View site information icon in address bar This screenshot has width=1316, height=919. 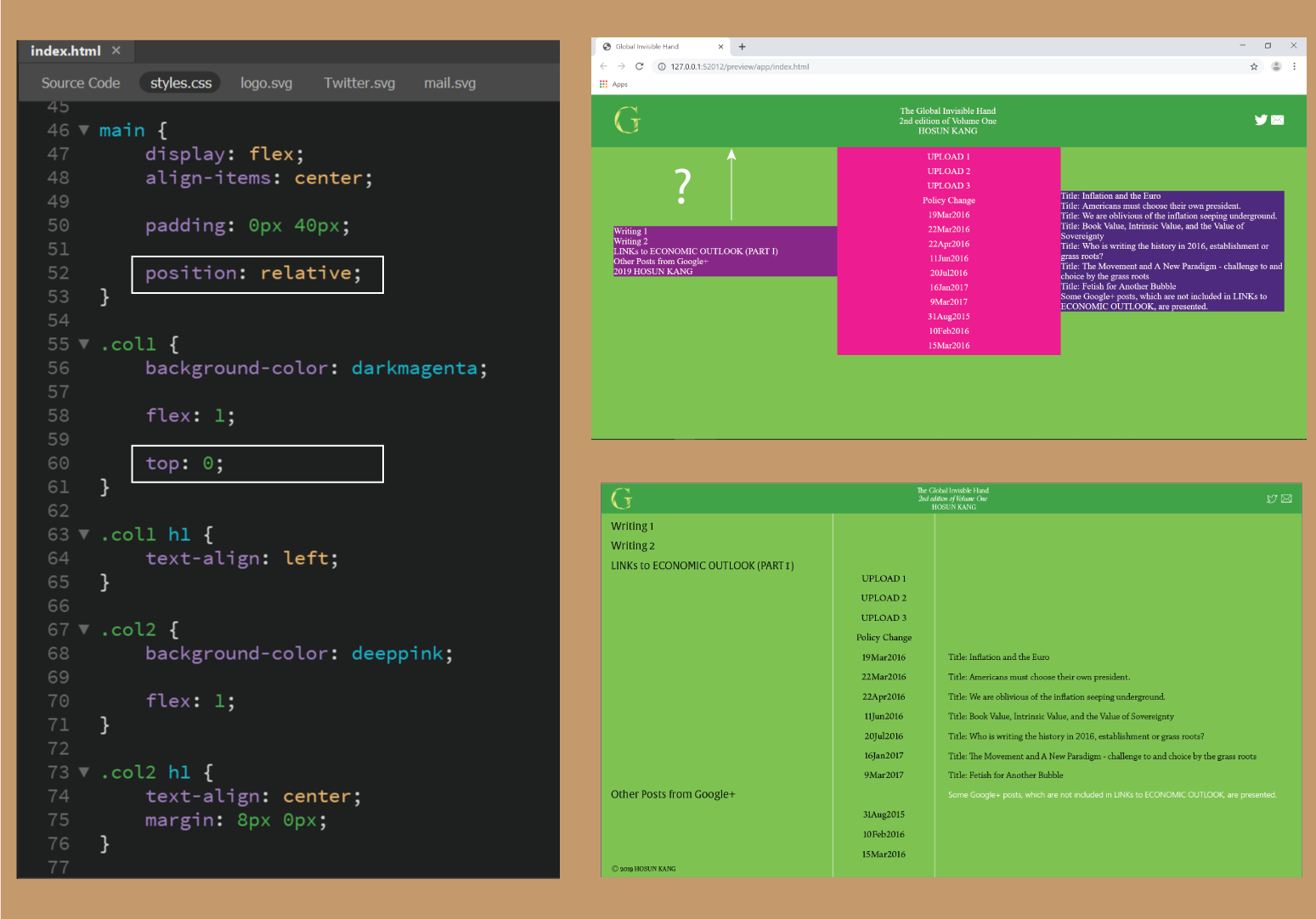[662, 66]
